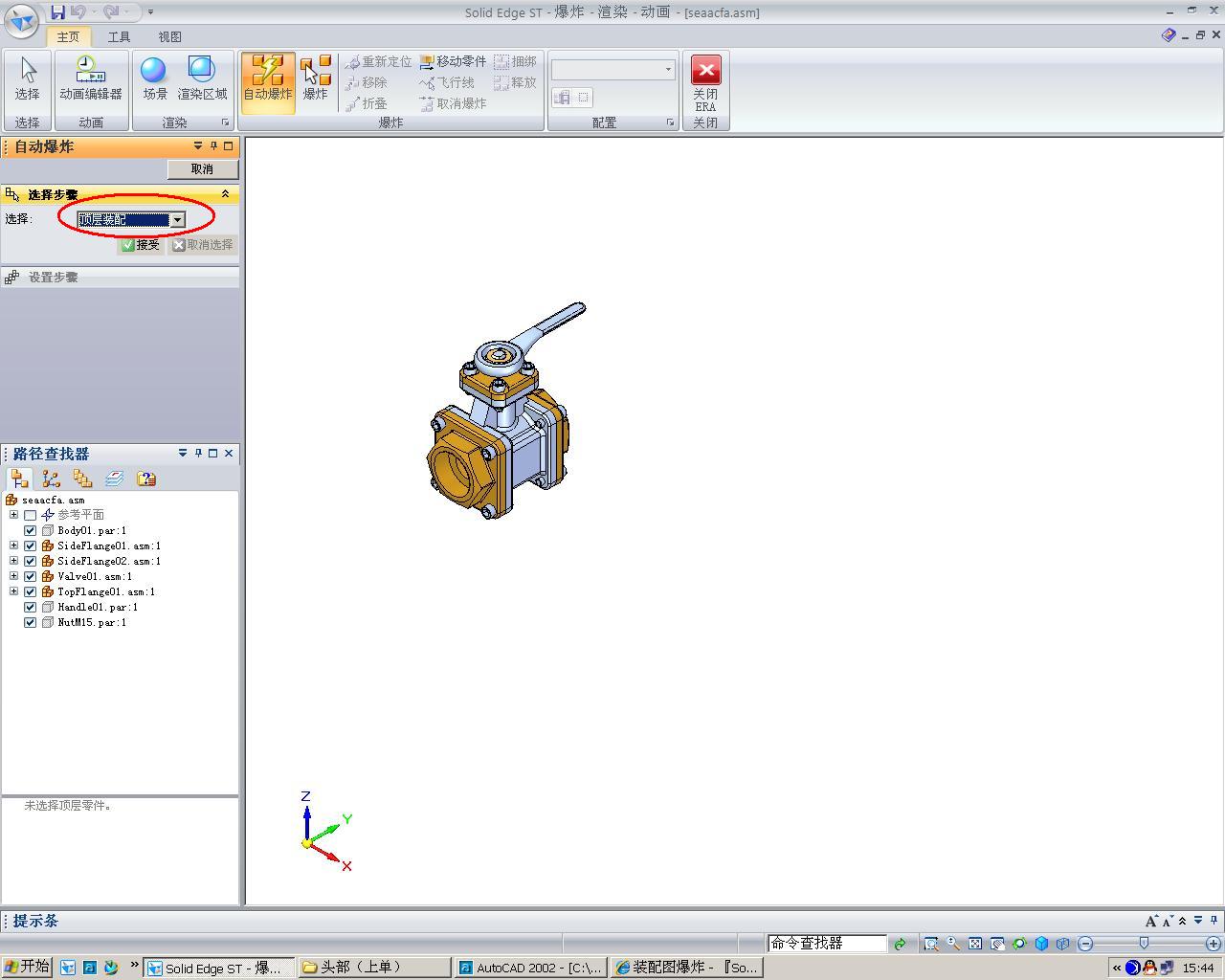Click the Windows 开始 Start button
The width and height of the screenshot is (1225, 980).
(27, 968)
